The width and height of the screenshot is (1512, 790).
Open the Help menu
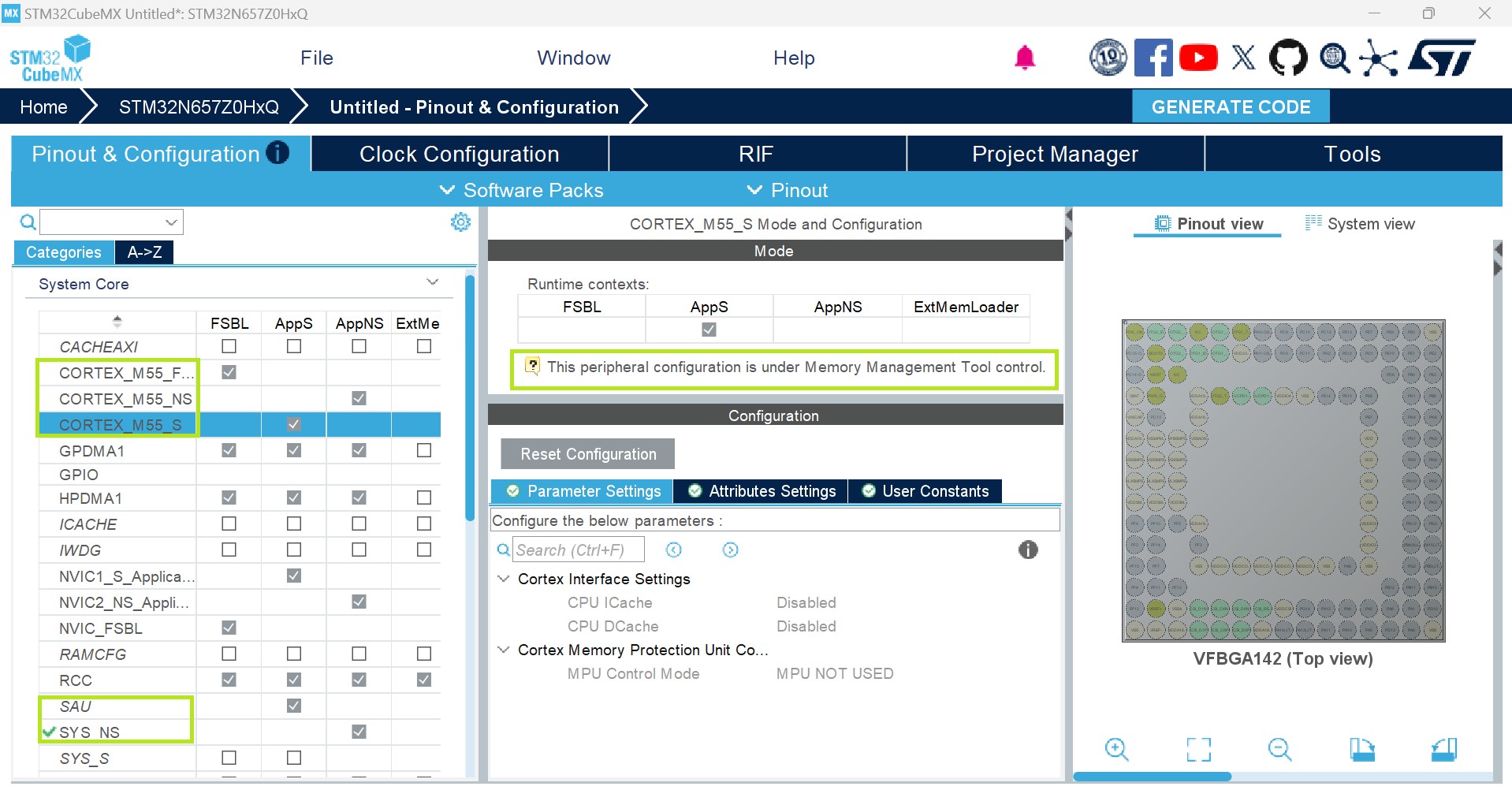click(794, 58)
